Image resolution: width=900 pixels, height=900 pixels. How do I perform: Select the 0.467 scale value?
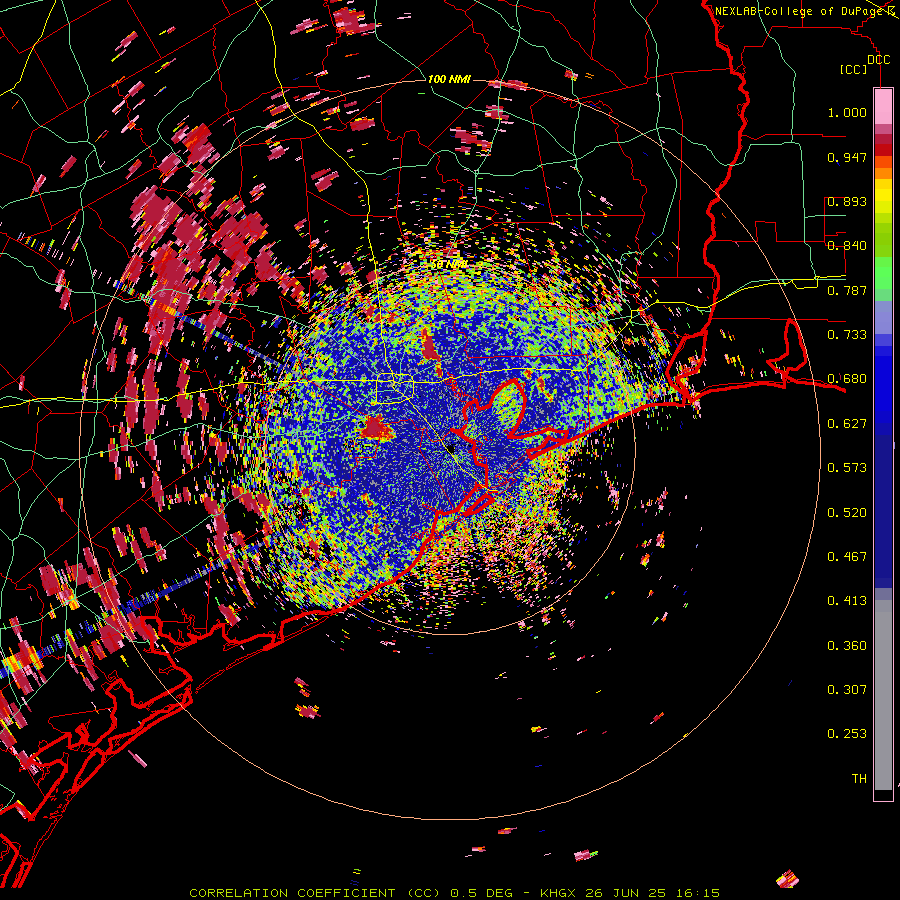pos(847,557)
